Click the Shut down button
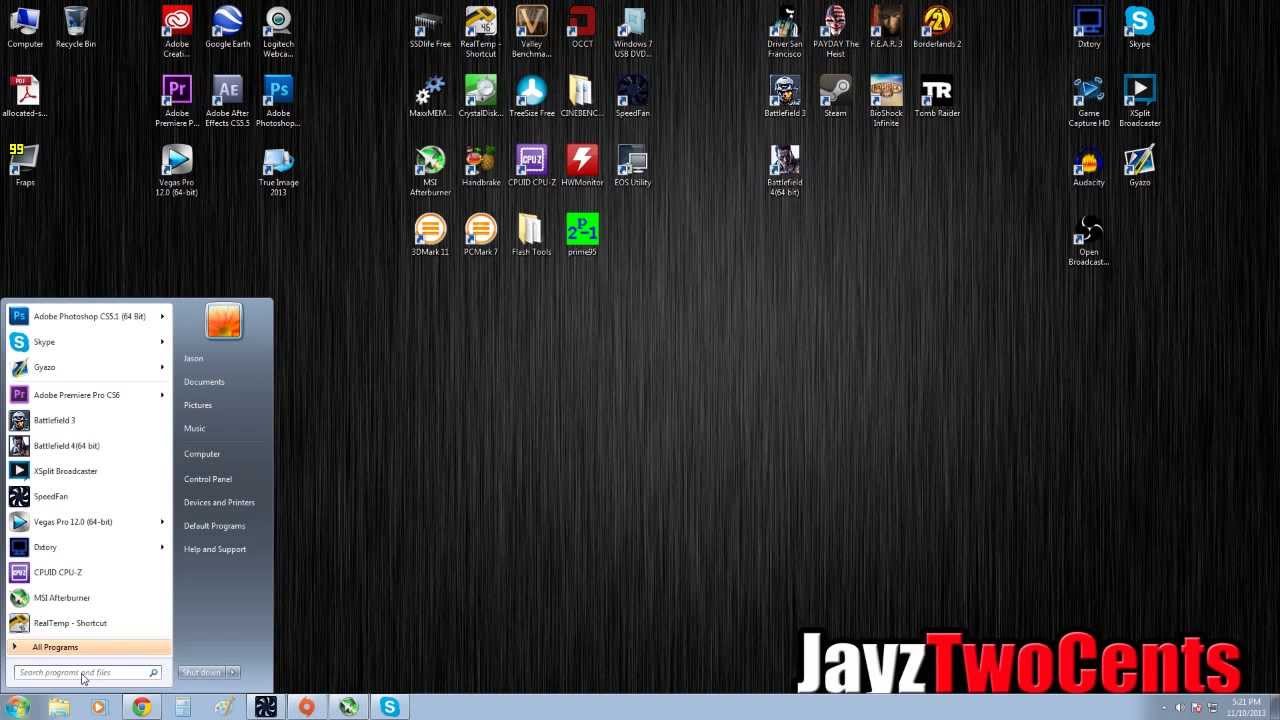 (202, 672)
